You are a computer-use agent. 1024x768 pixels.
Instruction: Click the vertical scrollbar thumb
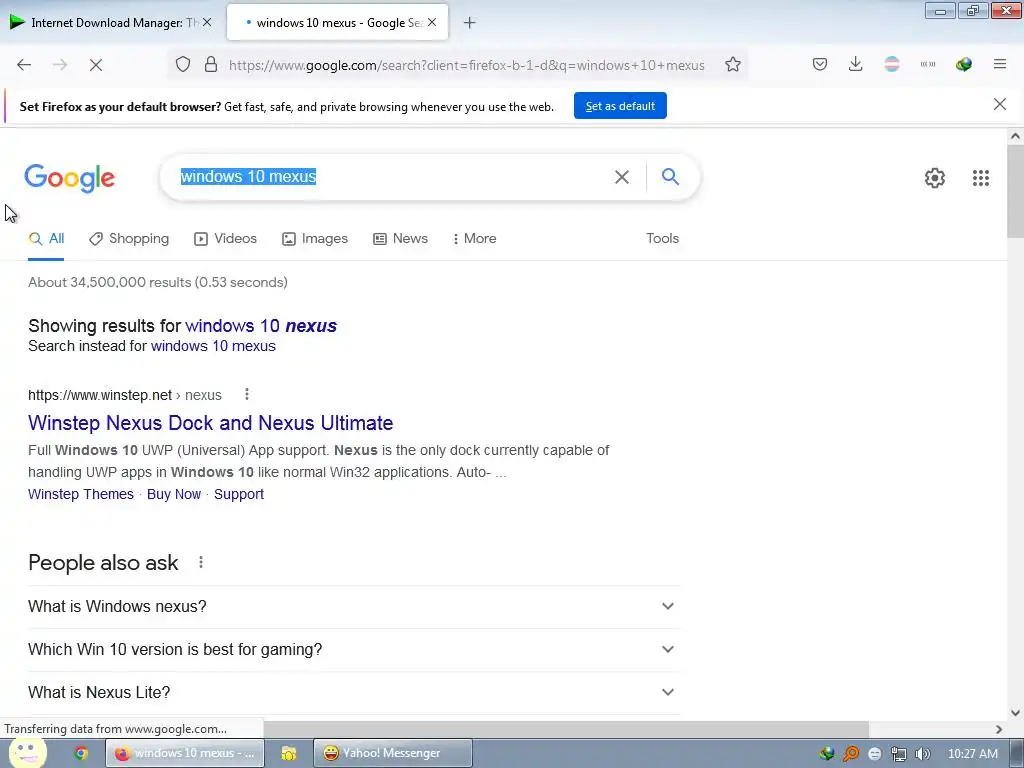[1015, 191]
